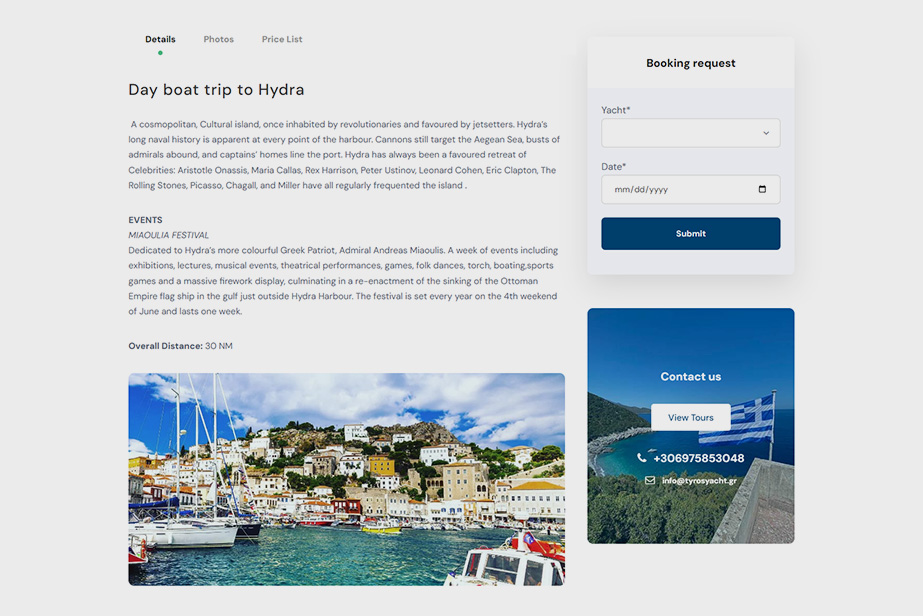Screen dimensions: 923x616
Task: Click the envelope email icon
Action: [x=650, y=480]
